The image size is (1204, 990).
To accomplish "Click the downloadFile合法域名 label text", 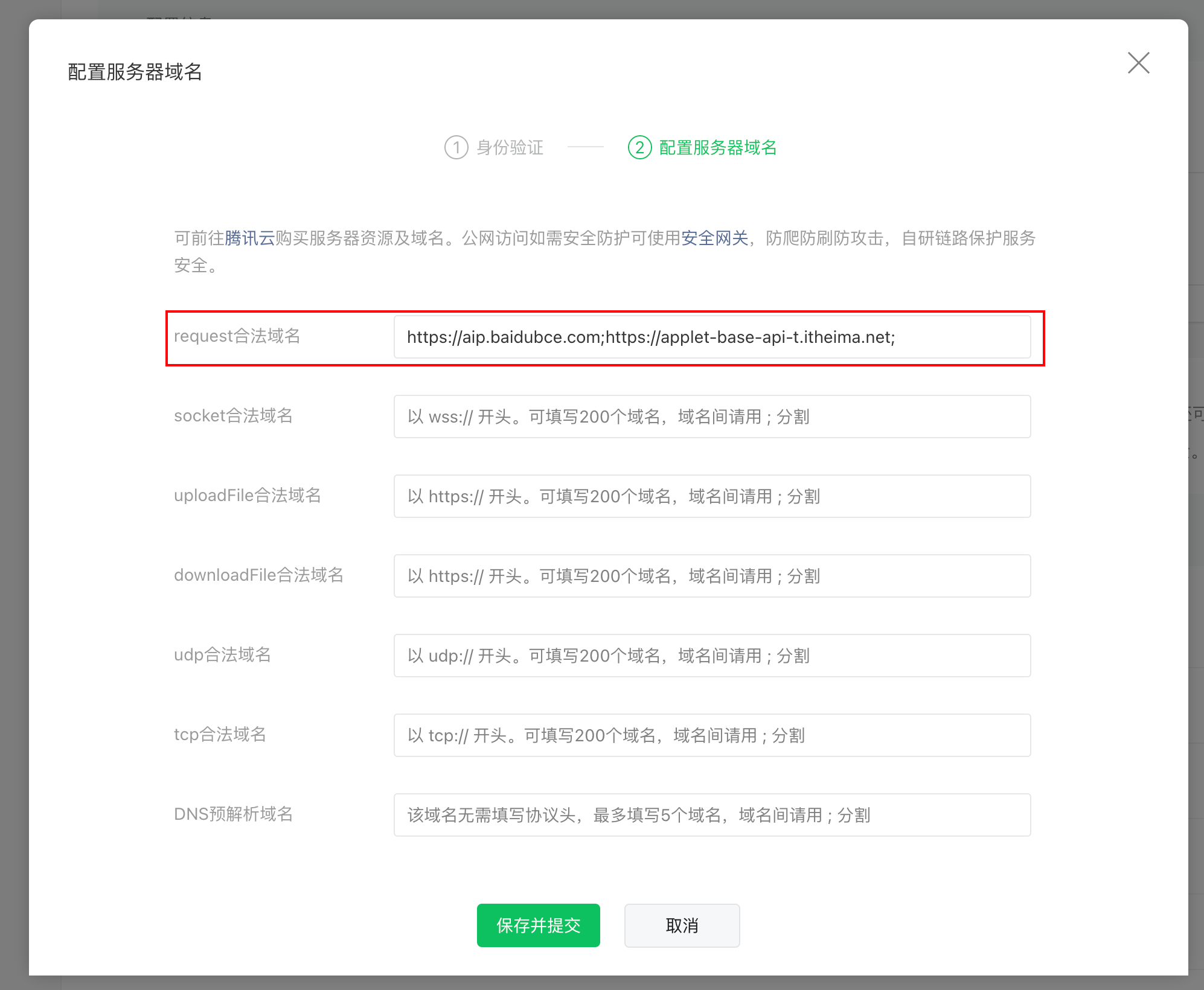I will click(x=258, y=575).
